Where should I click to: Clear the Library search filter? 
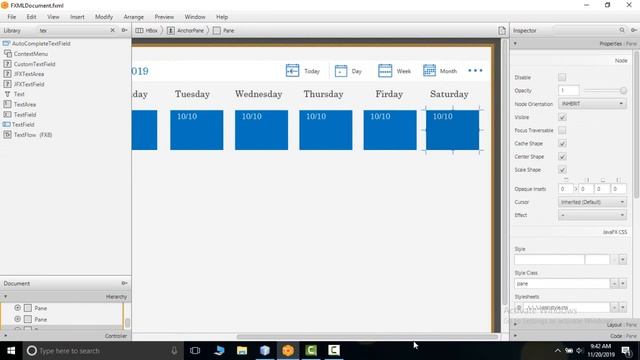pyautogui.click(x=113, y=30)
